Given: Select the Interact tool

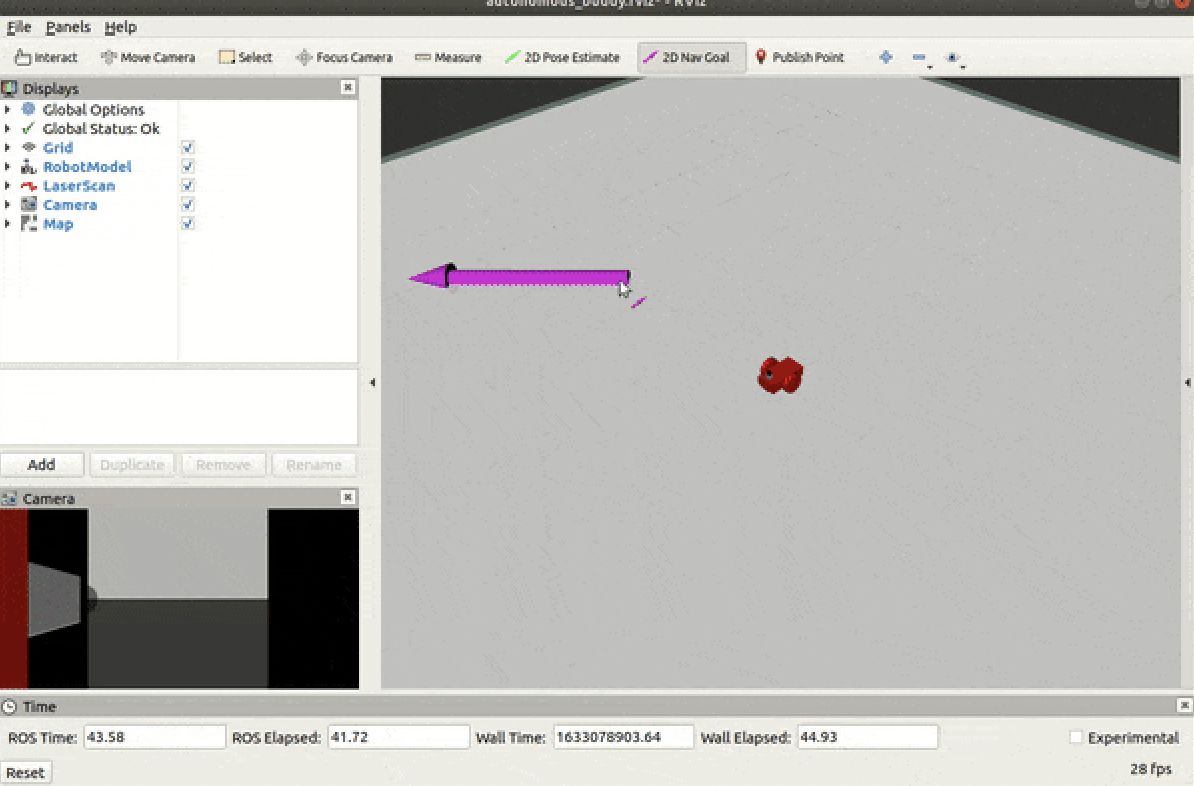Looking at the screenshot, I should [46, 57].
